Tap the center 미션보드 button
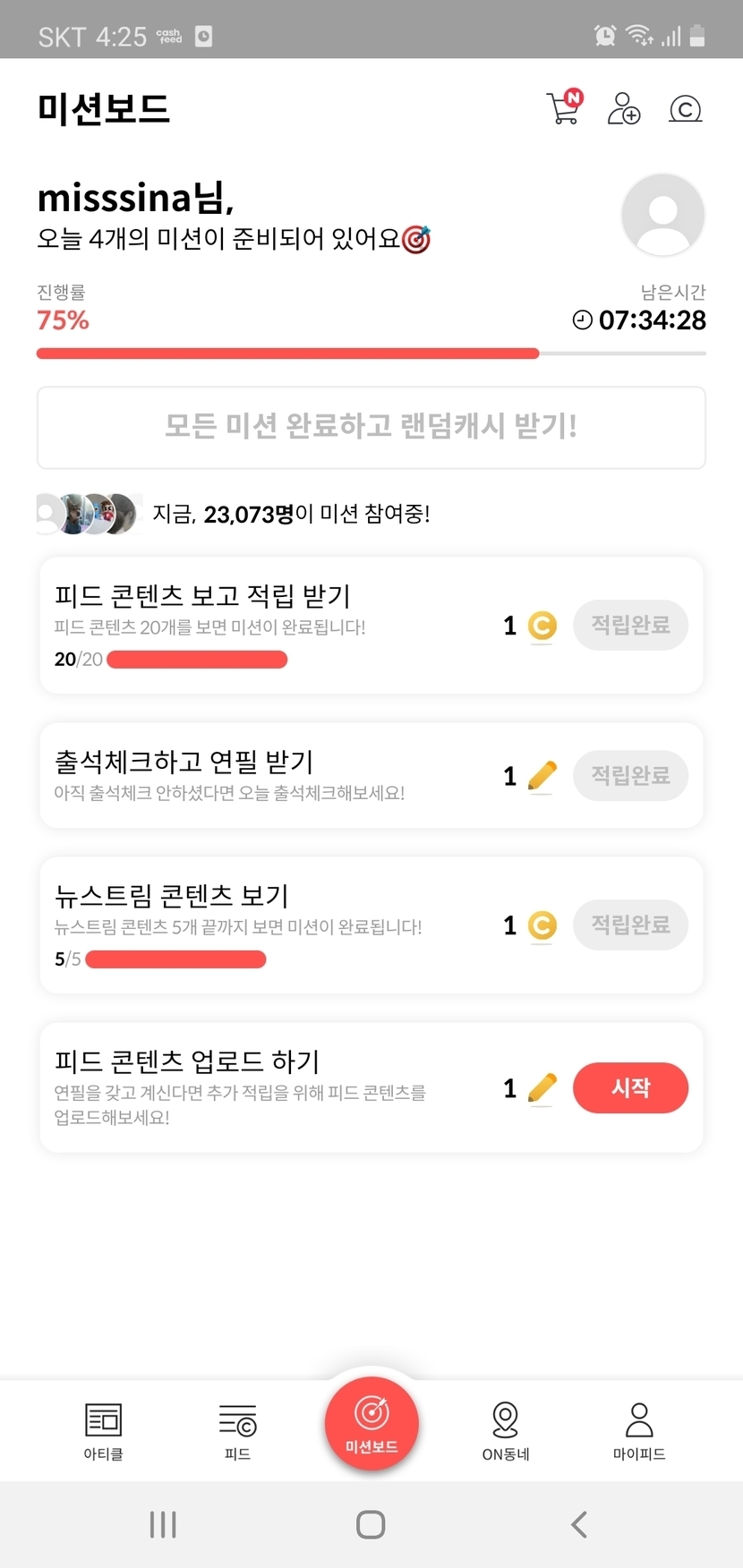The width and height of the screenshot is (743, 1568). click(371, 1424)
